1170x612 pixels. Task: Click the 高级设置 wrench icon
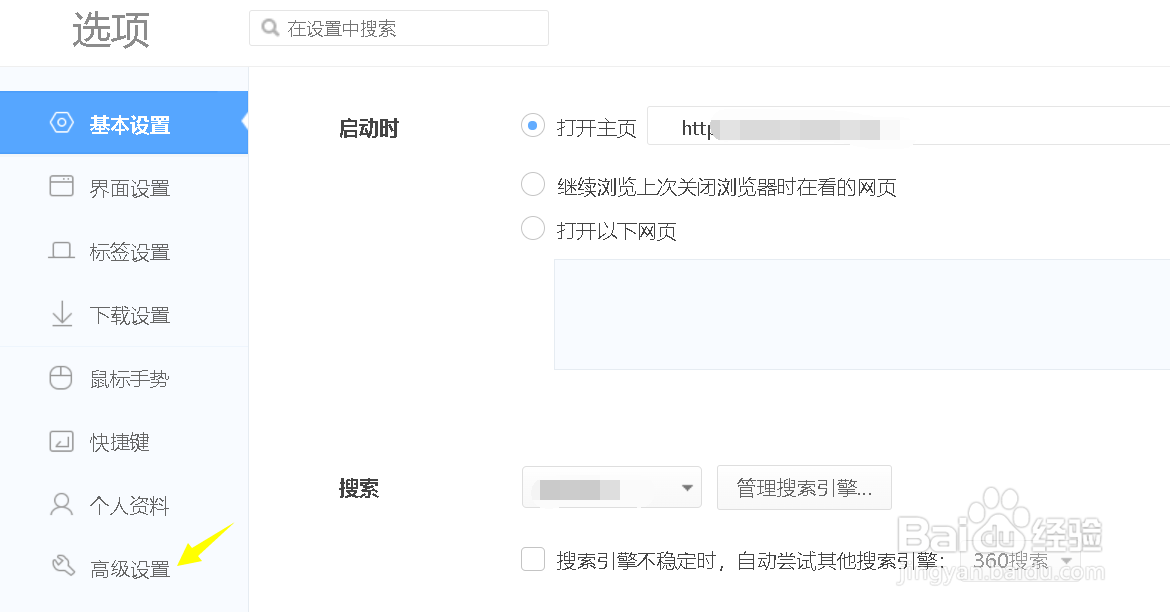click(x=63, y=566)
